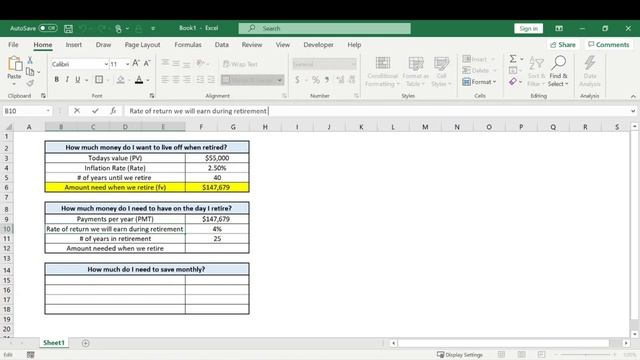This screenshot has height=360, width=640.
Task: Click the Select All corner triangle
Action: [9, 127]
